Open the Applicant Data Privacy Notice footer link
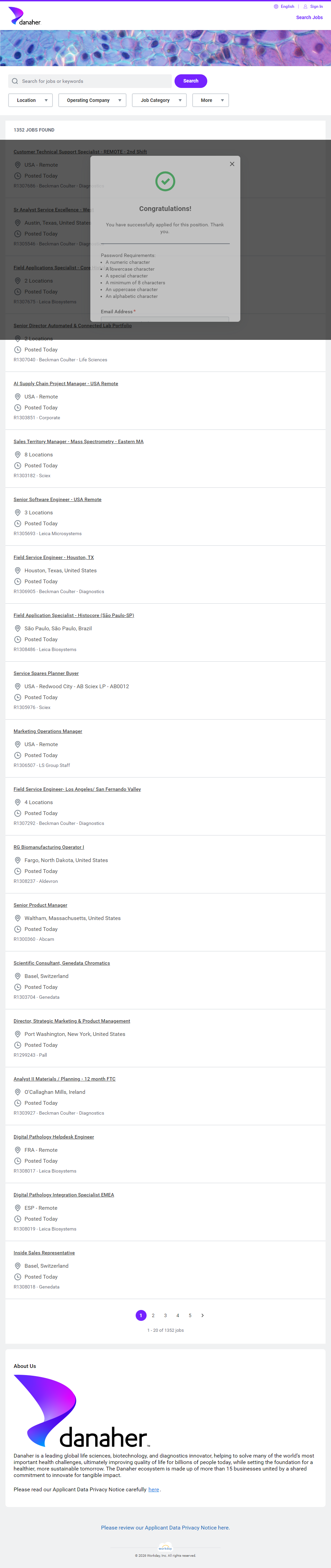331x1568 pixels. (x=165, y=1527)
